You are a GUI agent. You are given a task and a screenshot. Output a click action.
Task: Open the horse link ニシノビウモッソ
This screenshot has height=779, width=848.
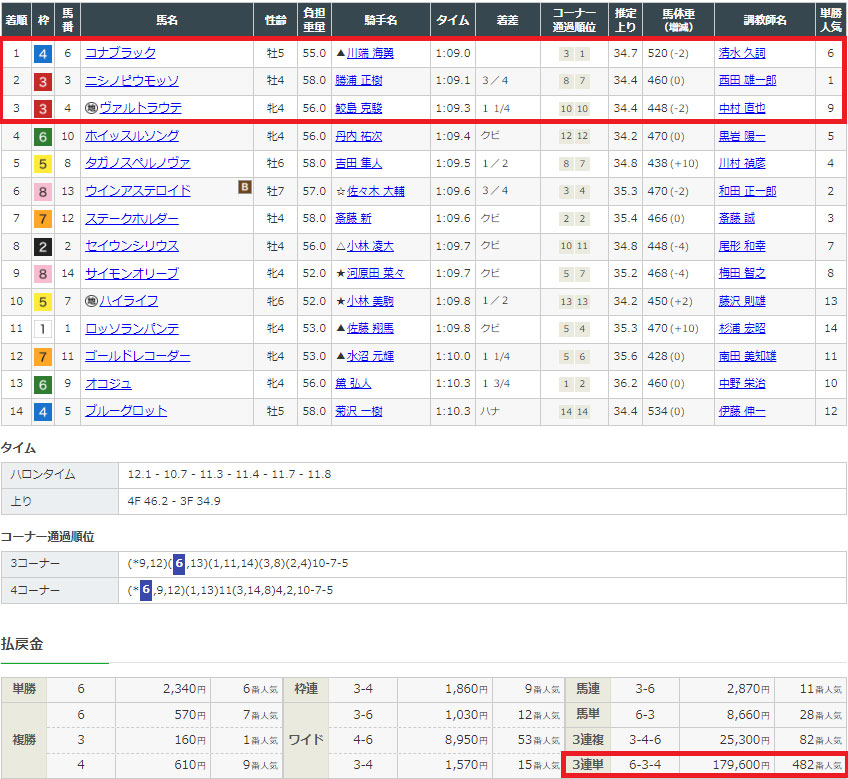(132, 81)
